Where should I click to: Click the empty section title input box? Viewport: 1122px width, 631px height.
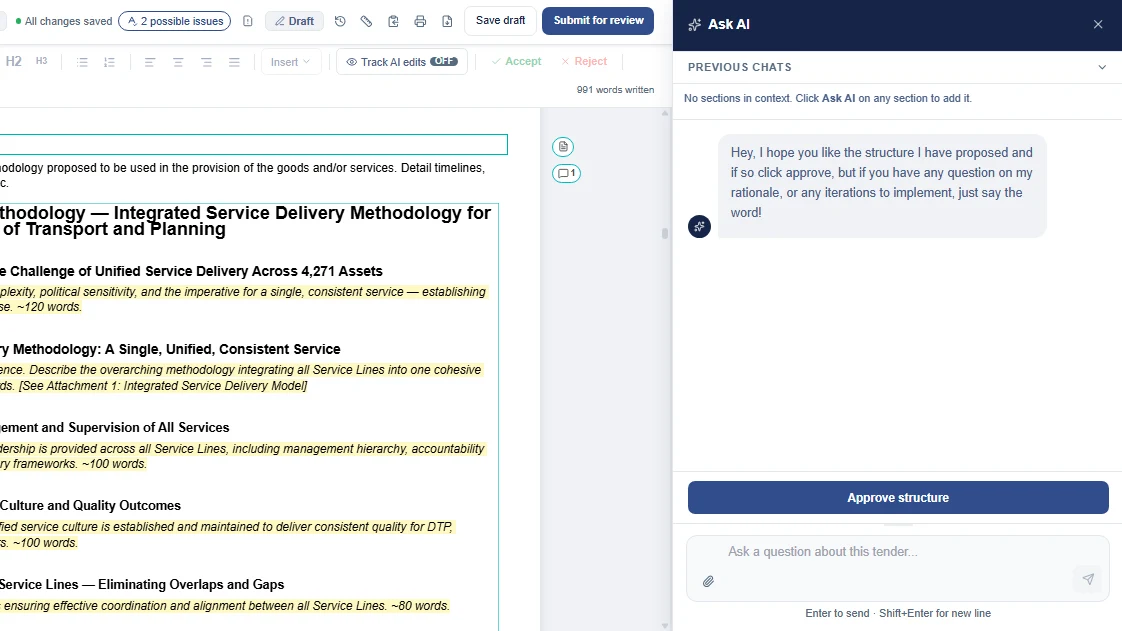tap(253, 145)
